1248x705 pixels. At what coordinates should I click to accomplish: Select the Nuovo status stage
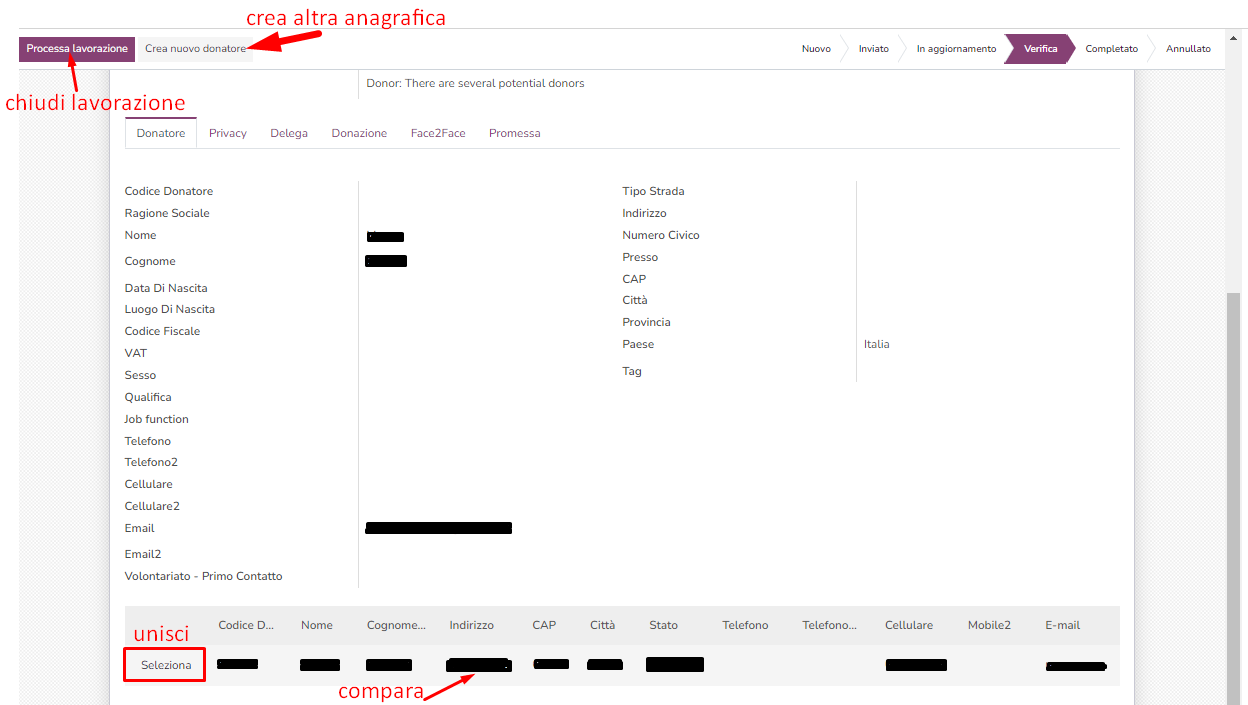click(816, 49)
